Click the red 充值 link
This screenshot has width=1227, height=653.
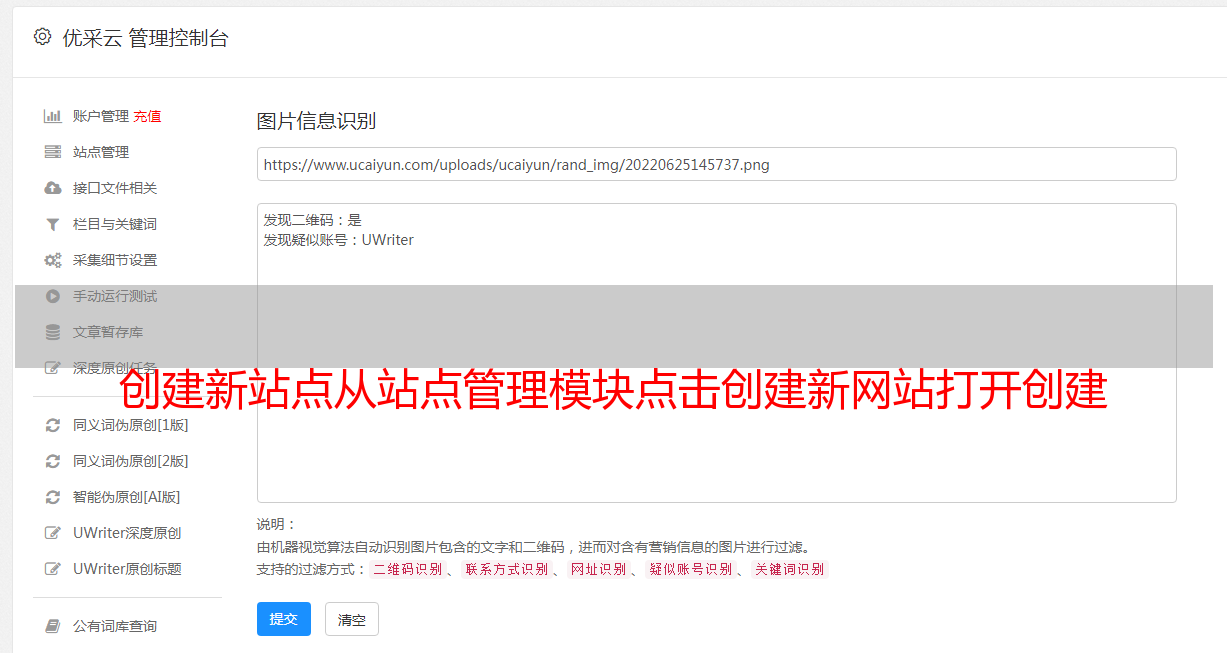click(x=147, y=116)
